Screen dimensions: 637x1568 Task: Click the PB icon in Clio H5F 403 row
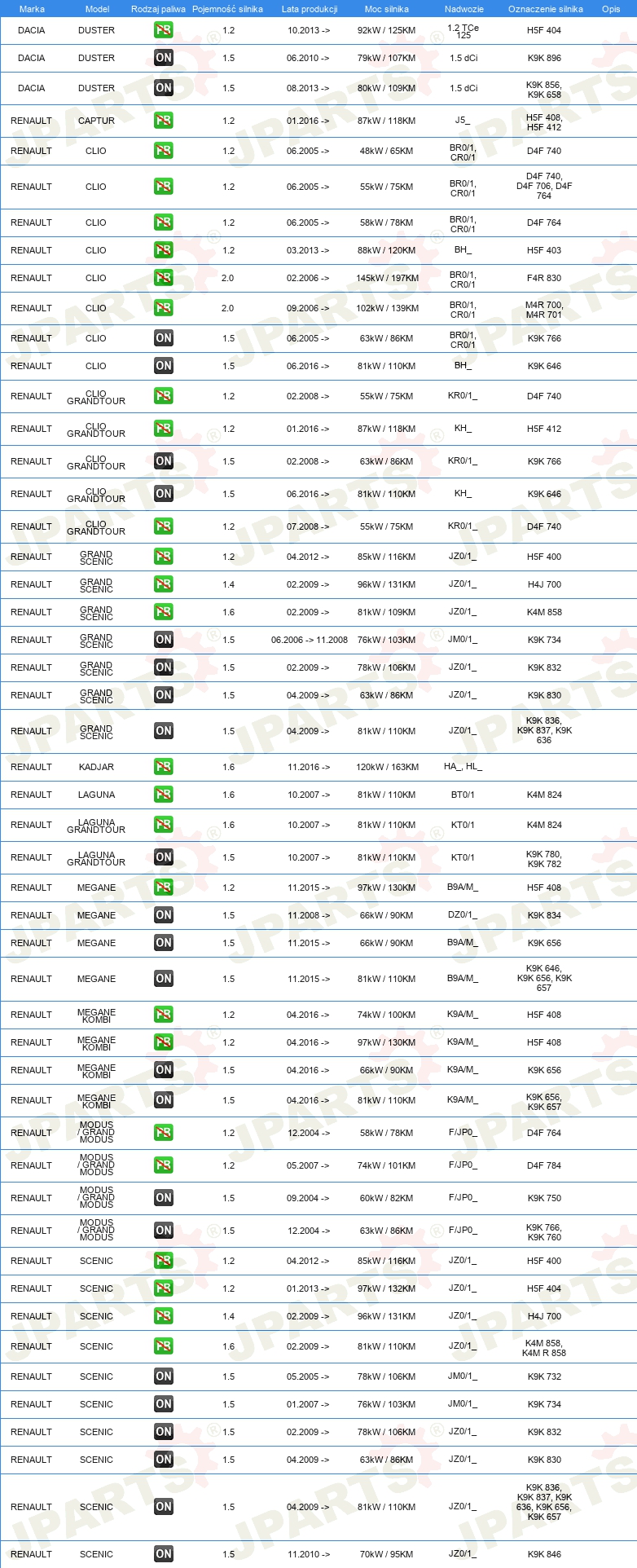[x=164, y=250]
